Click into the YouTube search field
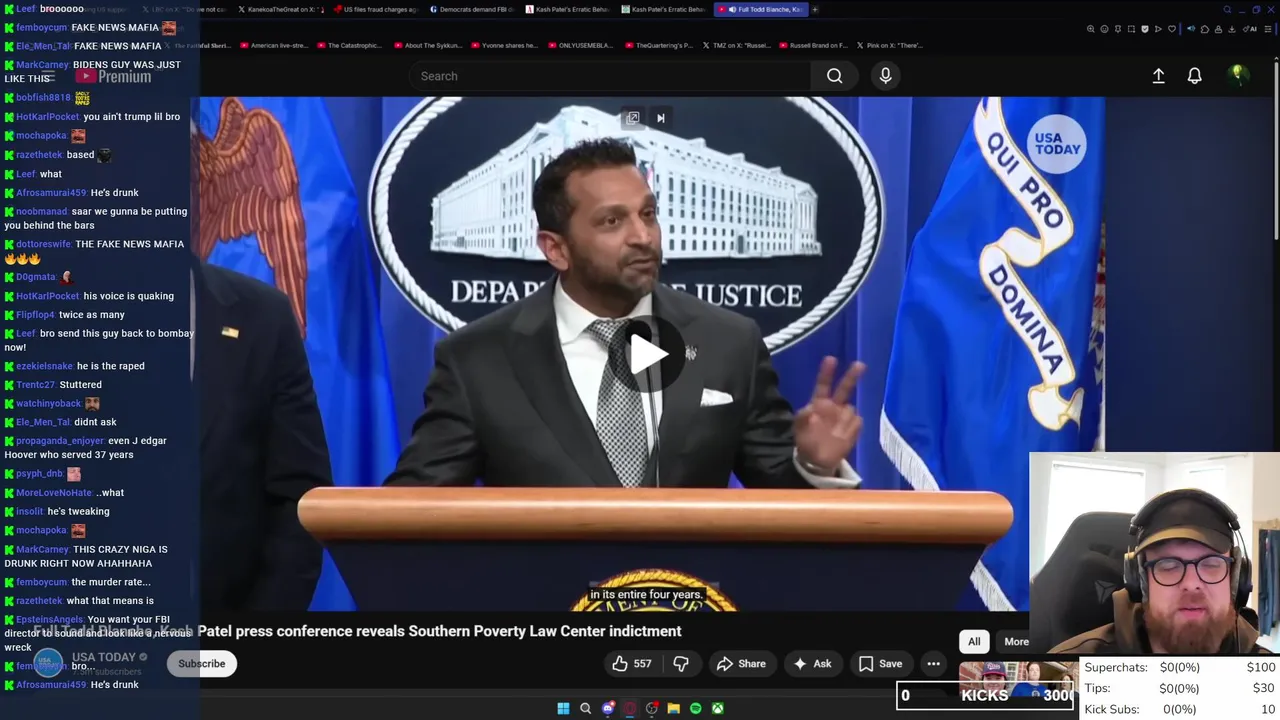 click(x=610, y=76)
